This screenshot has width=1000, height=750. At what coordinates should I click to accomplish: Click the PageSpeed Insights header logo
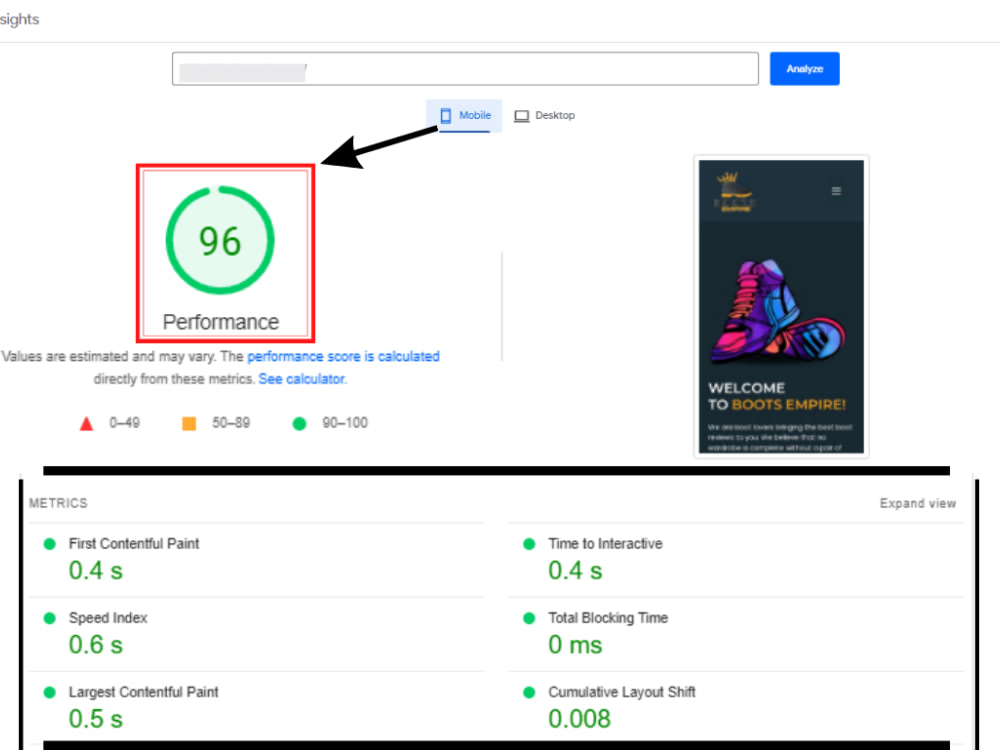coord(19,19)
